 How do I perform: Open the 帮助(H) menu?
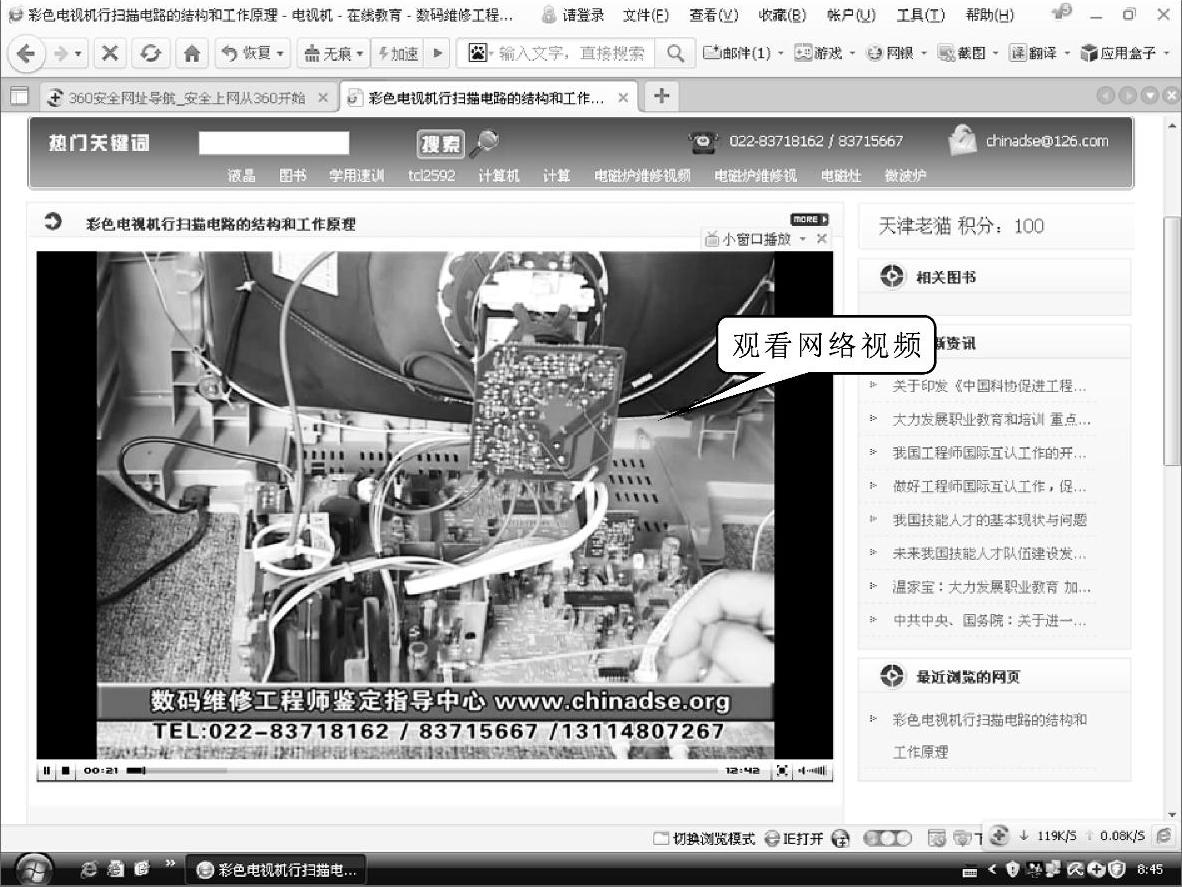point(989,14)
